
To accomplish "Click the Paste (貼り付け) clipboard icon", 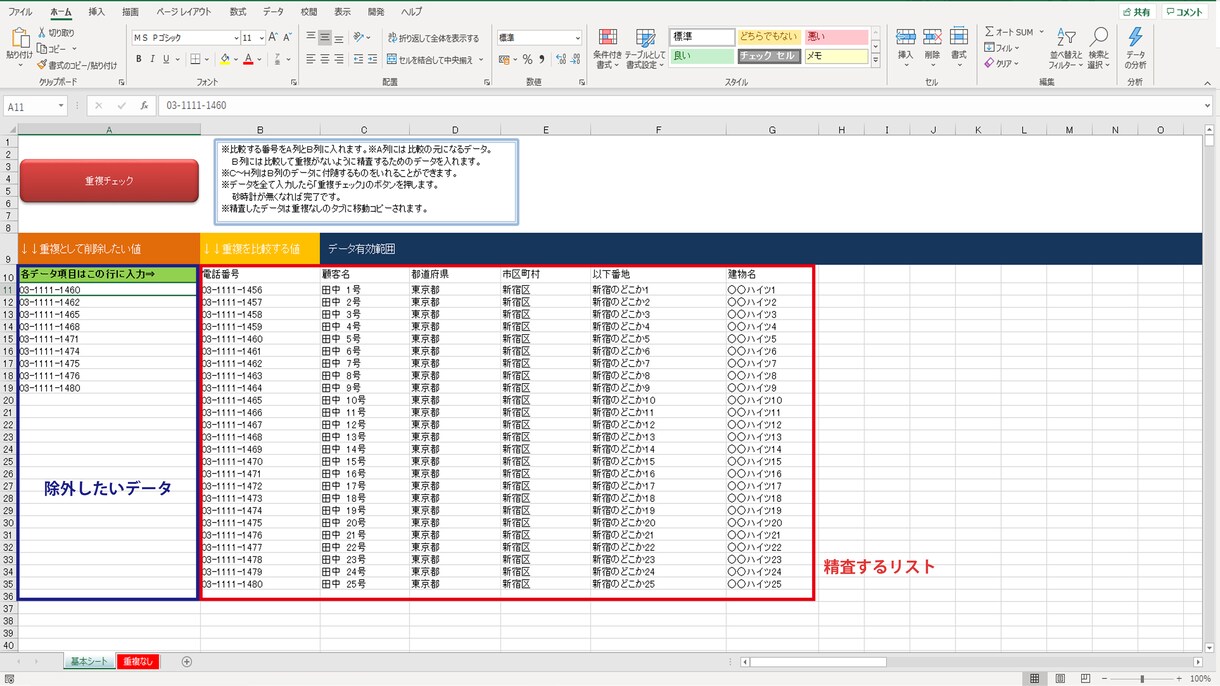I will [19, 39].
